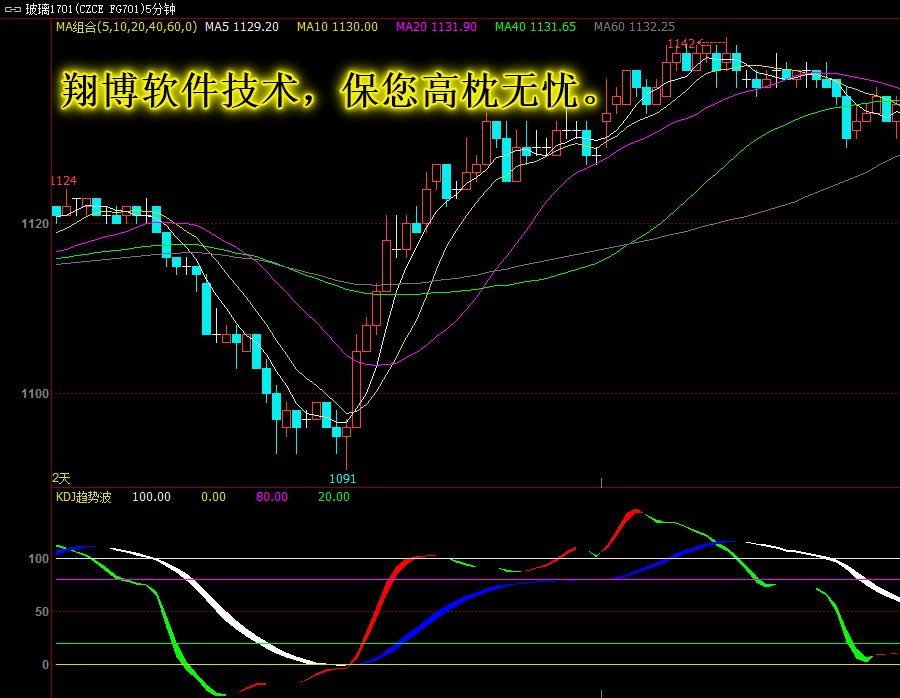The height and width of the screenshot is (698, 900).
Task: Click the 0 level label on KDJ axis
Action: pos(45,665)
